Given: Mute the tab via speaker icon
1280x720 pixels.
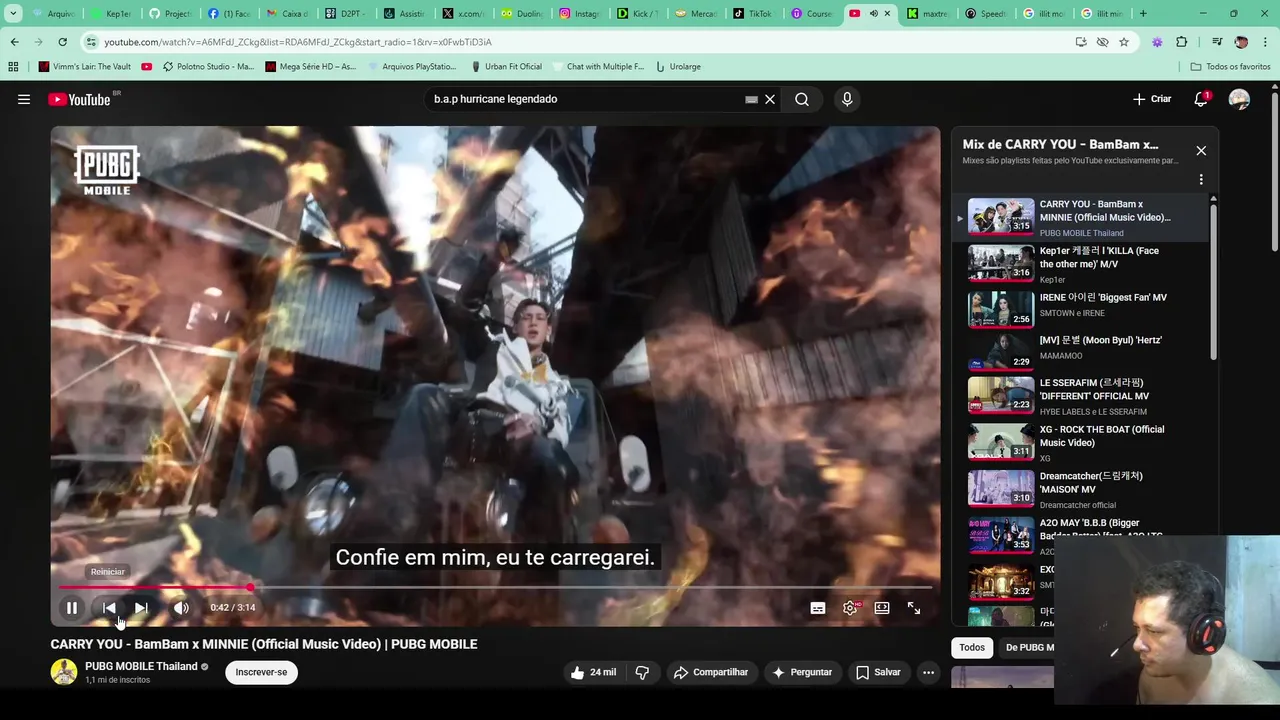Looking at the screenshot, I should pyautogui.click(x=873, y=14).
